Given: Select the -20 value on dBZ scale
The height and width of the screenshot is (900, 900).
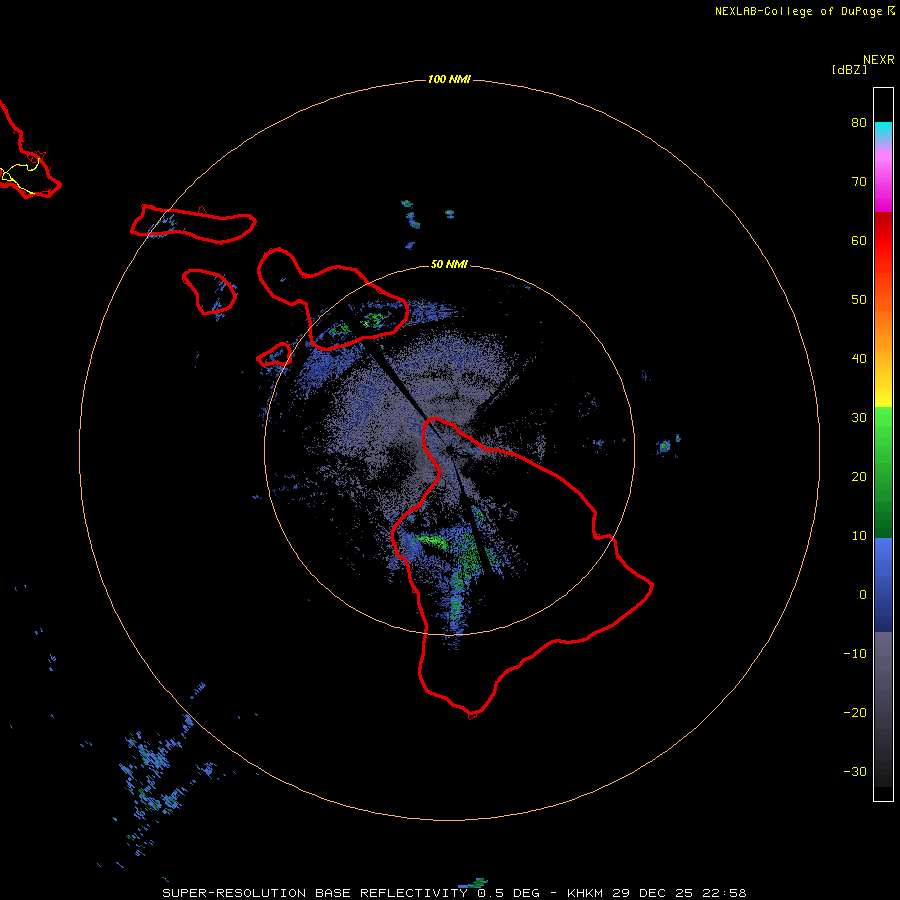Looking at the screenshot, I should pos(855,712).
